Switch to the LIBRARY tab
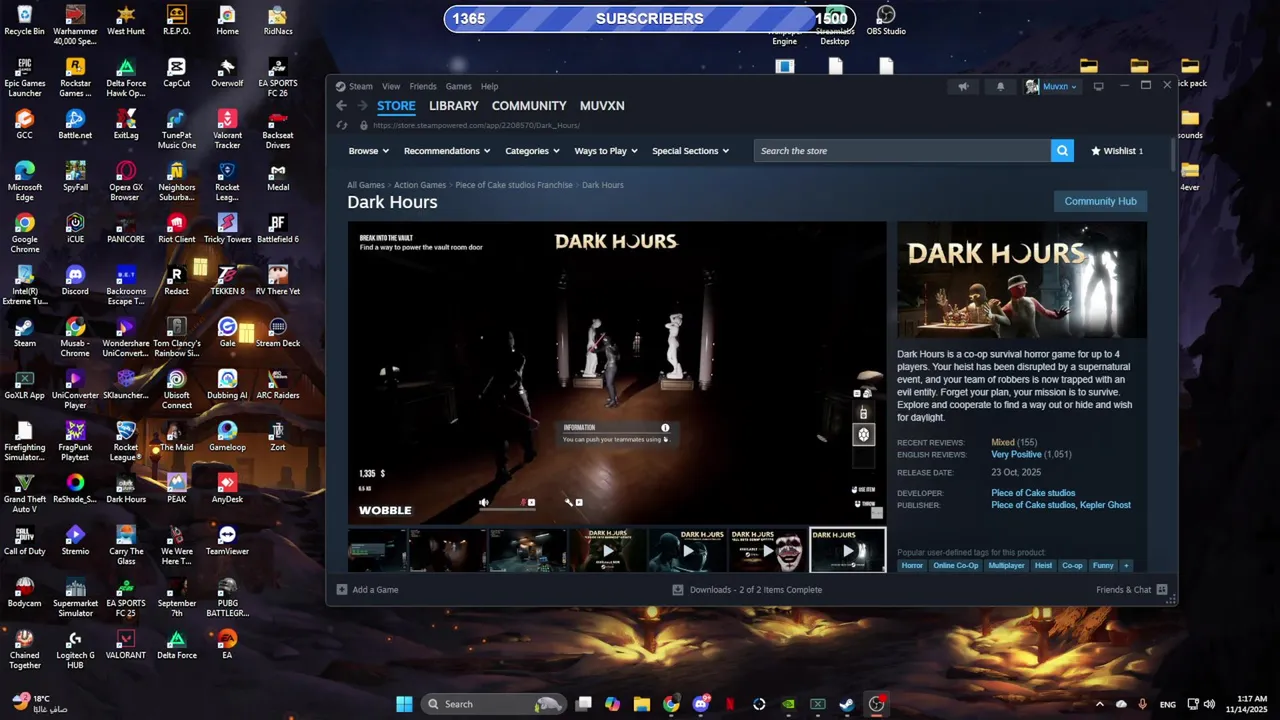This screenshot has height=720, width=1280. click(454, 105)
